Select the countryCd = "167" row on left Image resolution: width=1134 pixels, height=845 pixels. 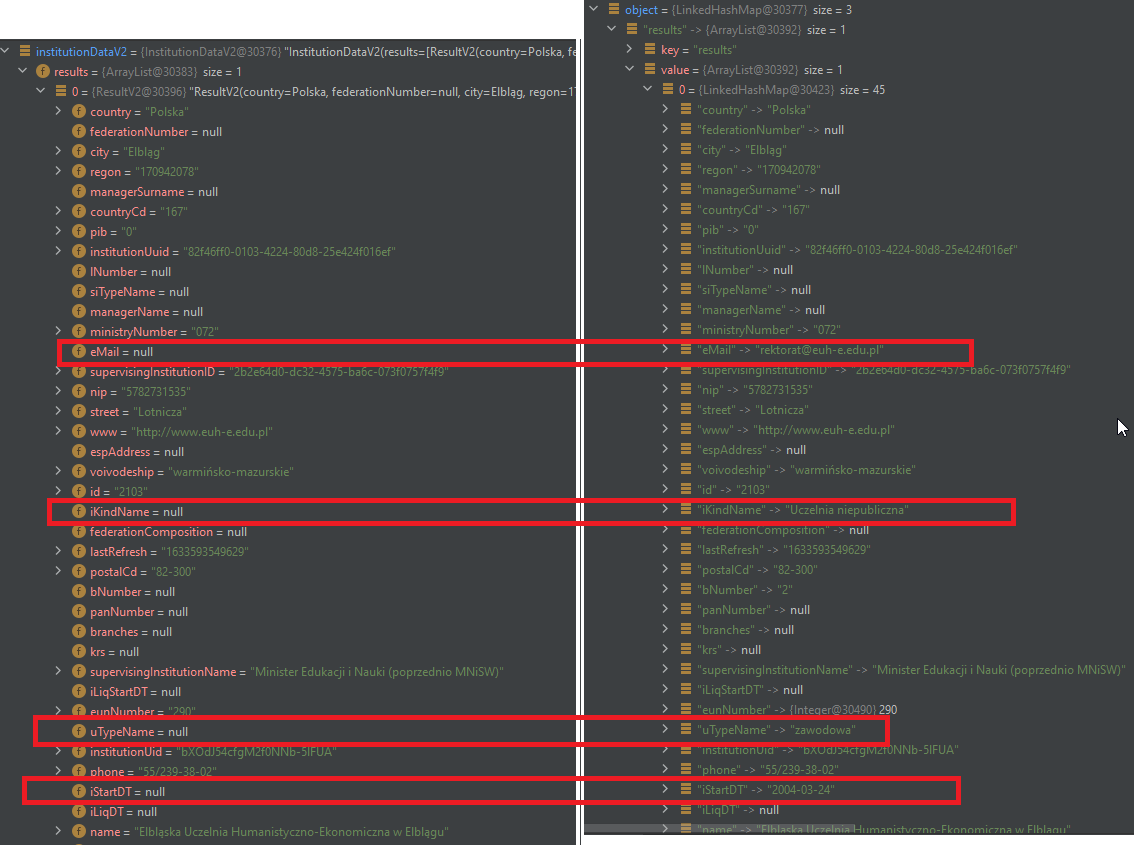tap(289, 211)
